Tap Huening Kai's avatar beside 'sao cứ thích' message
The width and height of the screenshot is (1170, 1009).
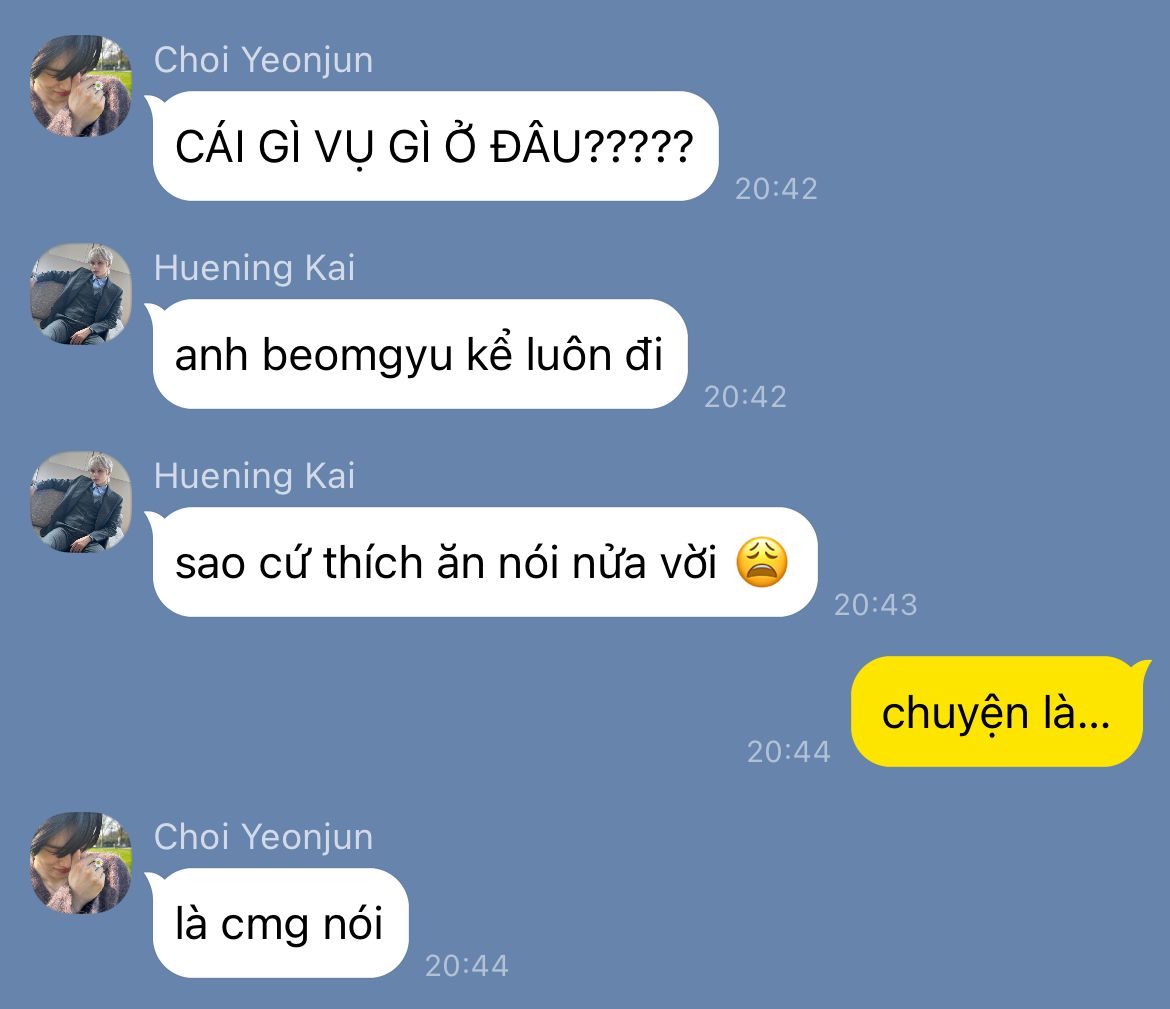click(81, 502)
